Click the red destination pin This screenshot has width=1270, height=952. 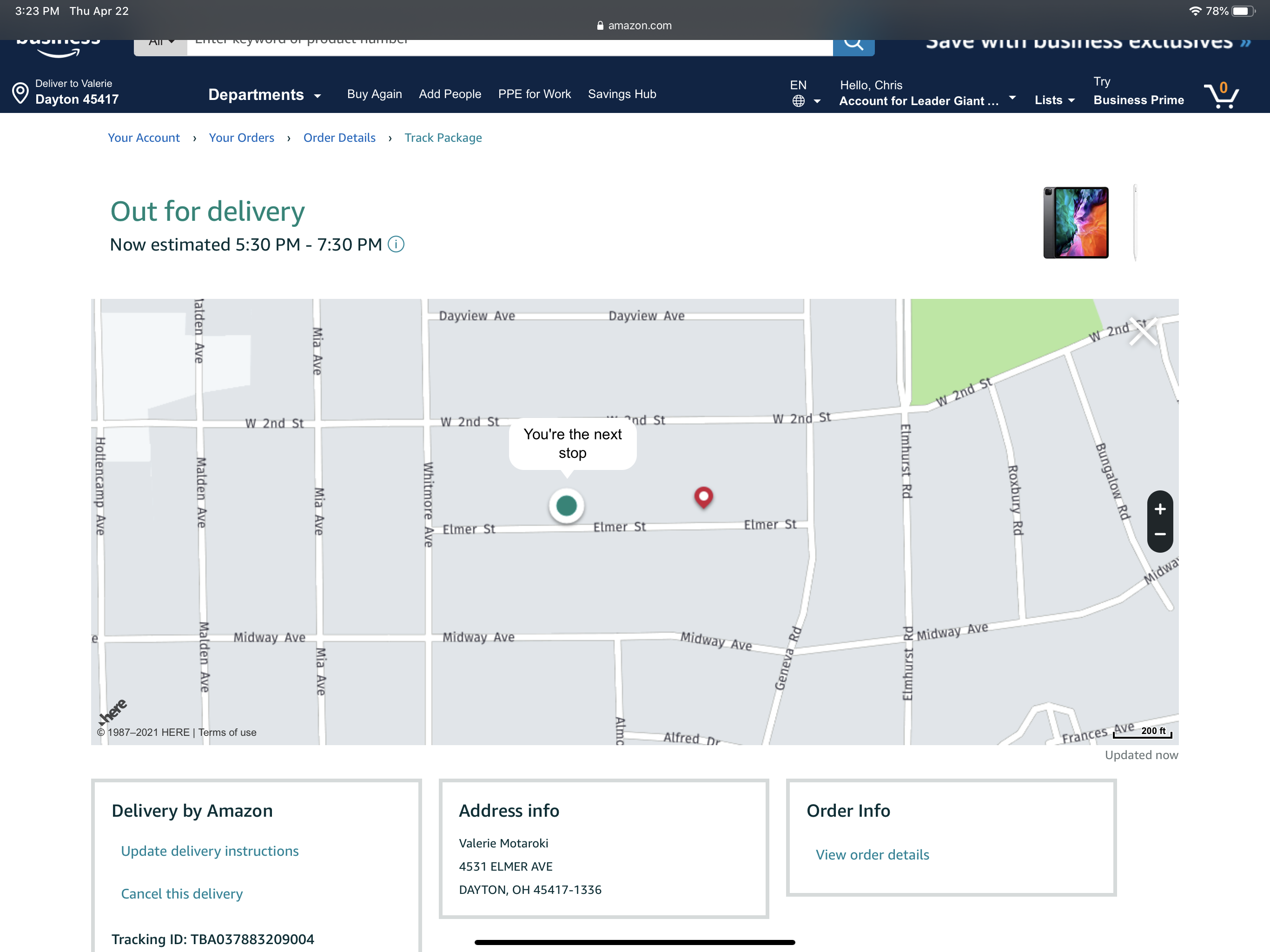pos(703,497)
